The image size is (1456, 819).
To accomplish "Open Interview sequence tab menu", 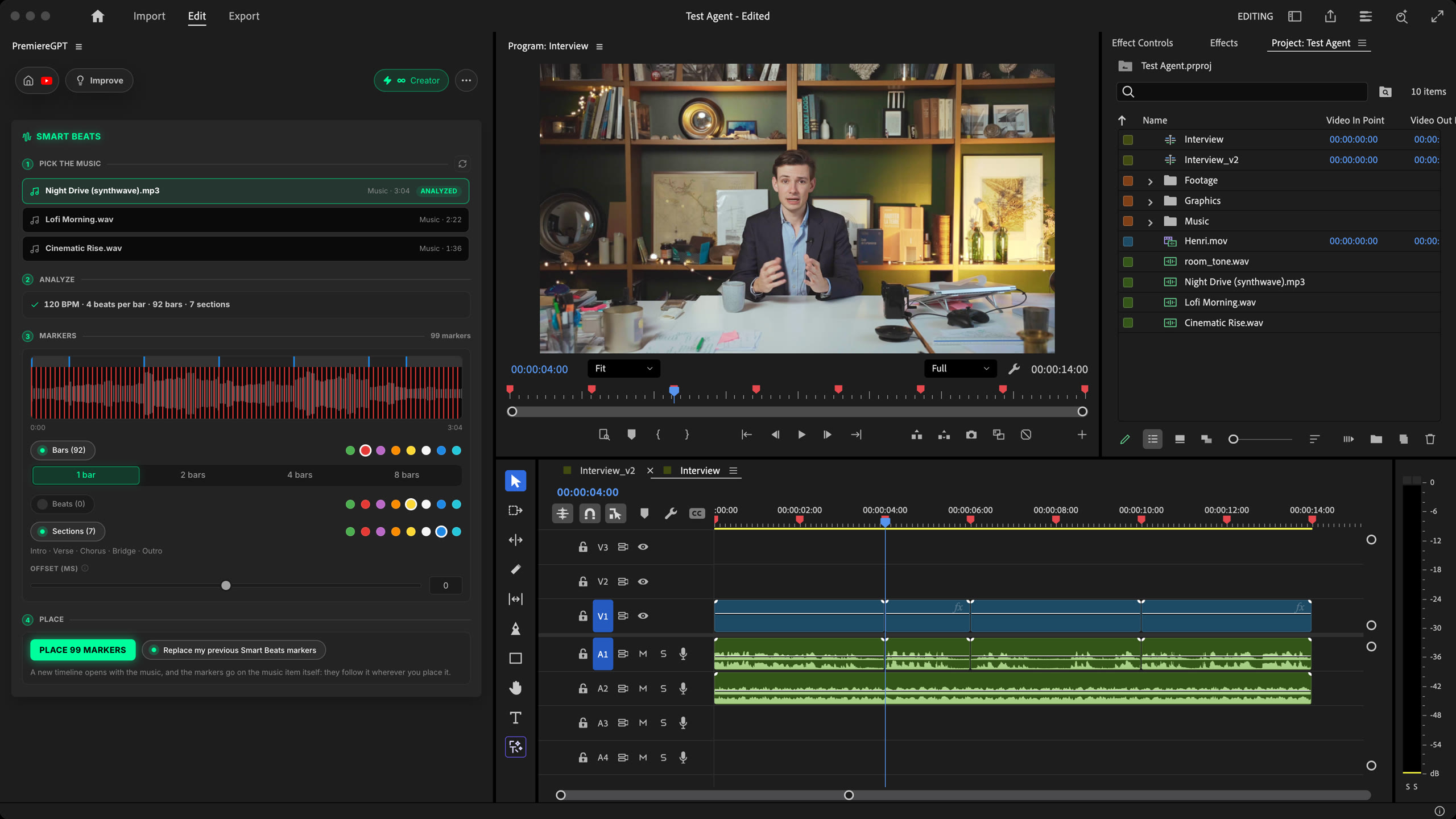I will click(x=733, y=471).
